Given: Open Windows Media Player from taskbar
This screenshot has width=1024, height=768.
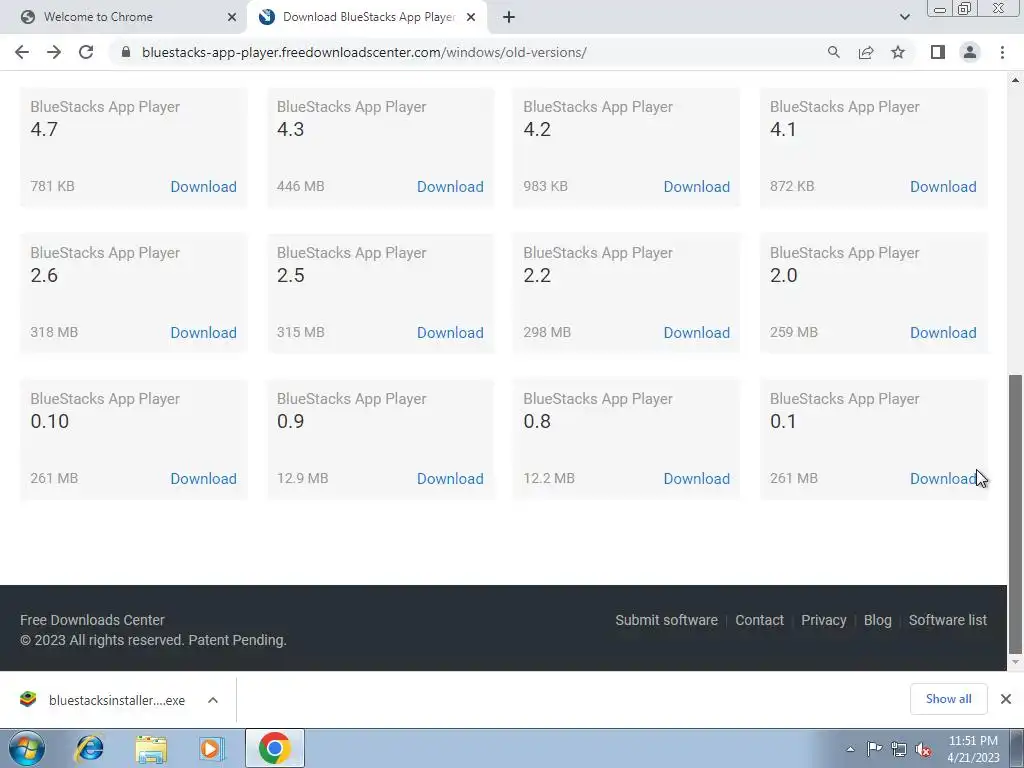Looking at the screenshot, I should pos(212,748).
